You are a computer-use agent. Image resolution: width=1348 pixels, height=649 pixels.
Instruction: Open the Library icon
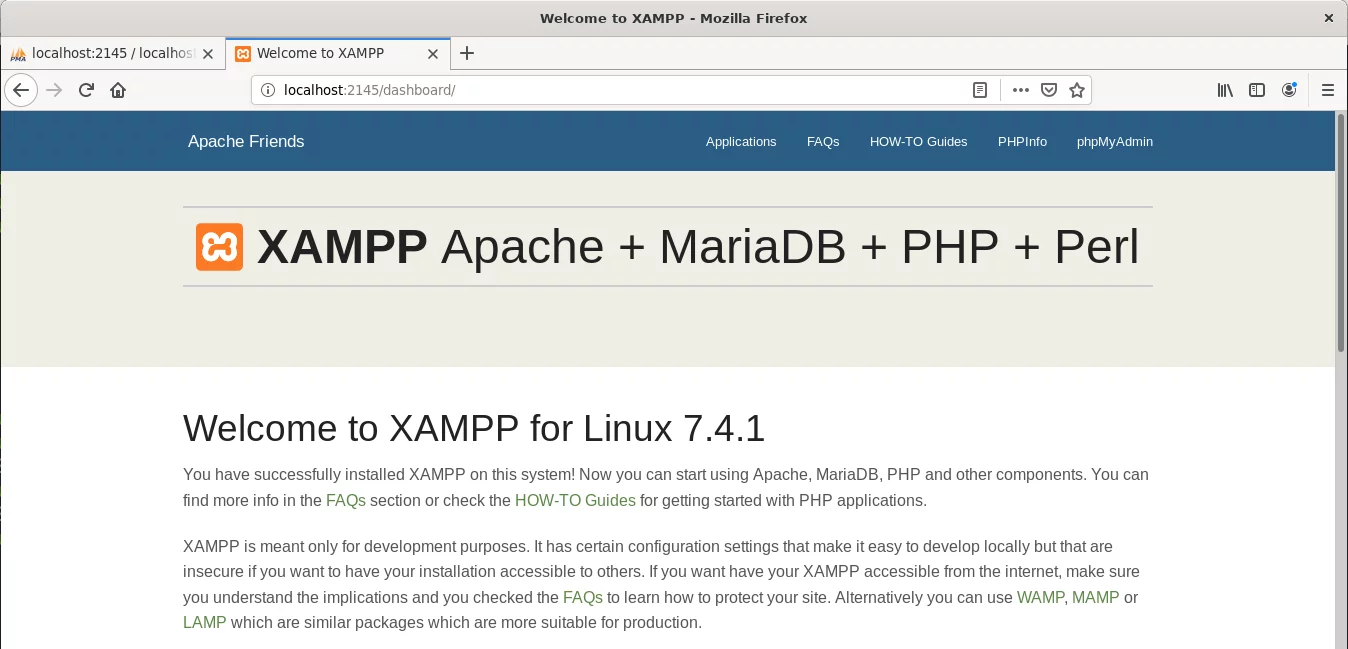click(x=1225, y=90)
